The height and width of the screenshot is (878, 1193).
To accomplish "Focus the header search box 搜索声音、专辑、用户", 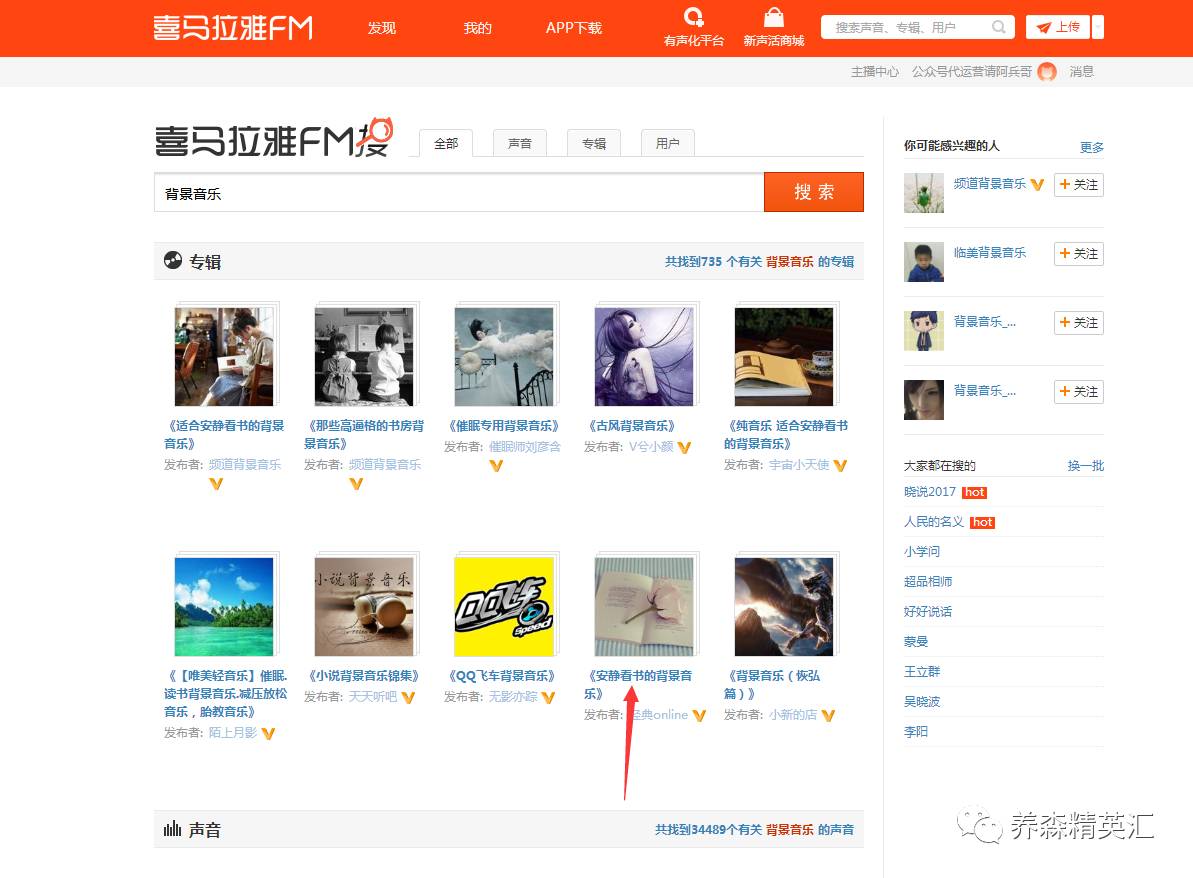I will (918, 27).
